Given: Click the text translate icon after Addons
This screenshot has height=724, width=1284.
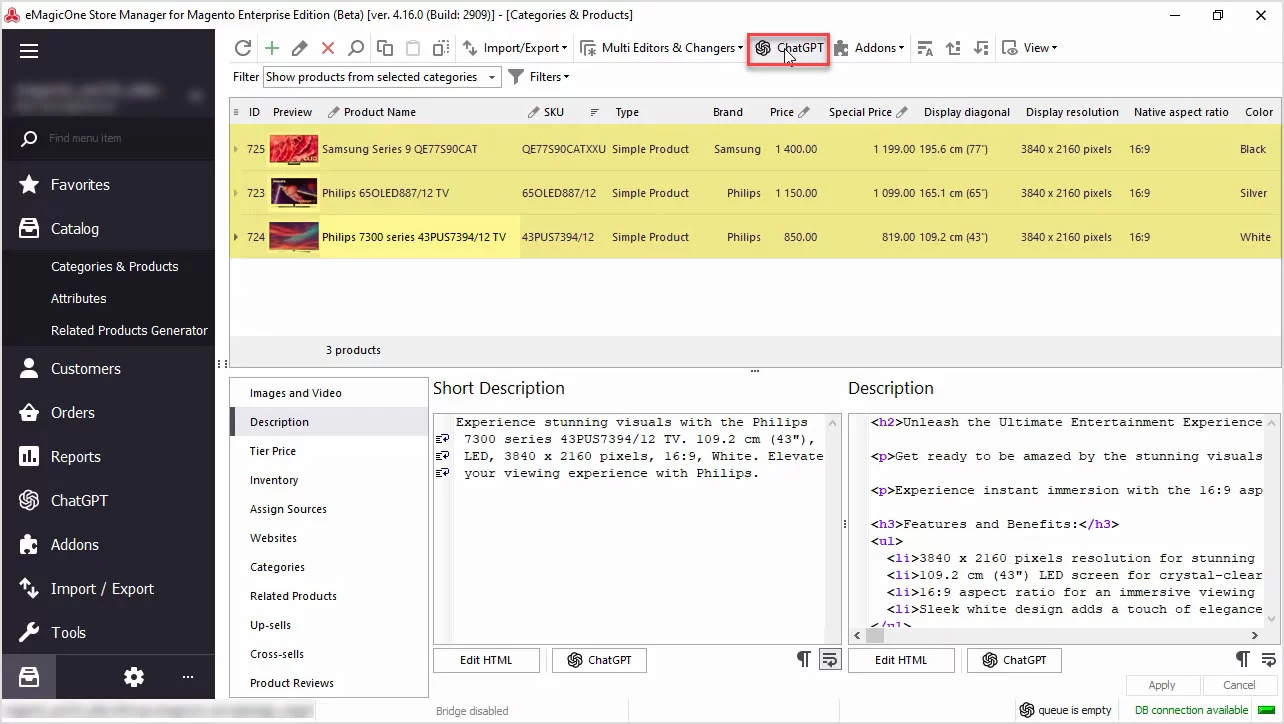Looking at the screenshot, I should (x=925, y=48).
